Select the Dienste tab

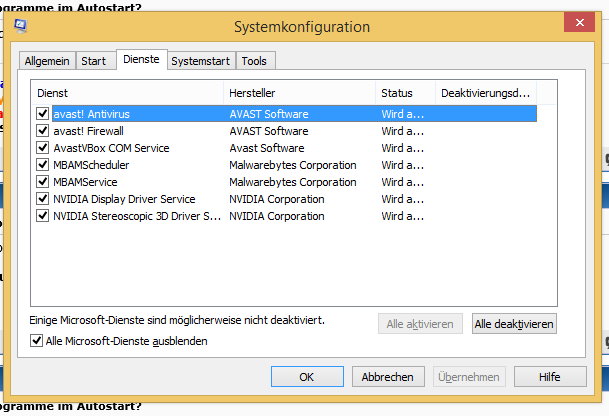(x=141, y=59)
